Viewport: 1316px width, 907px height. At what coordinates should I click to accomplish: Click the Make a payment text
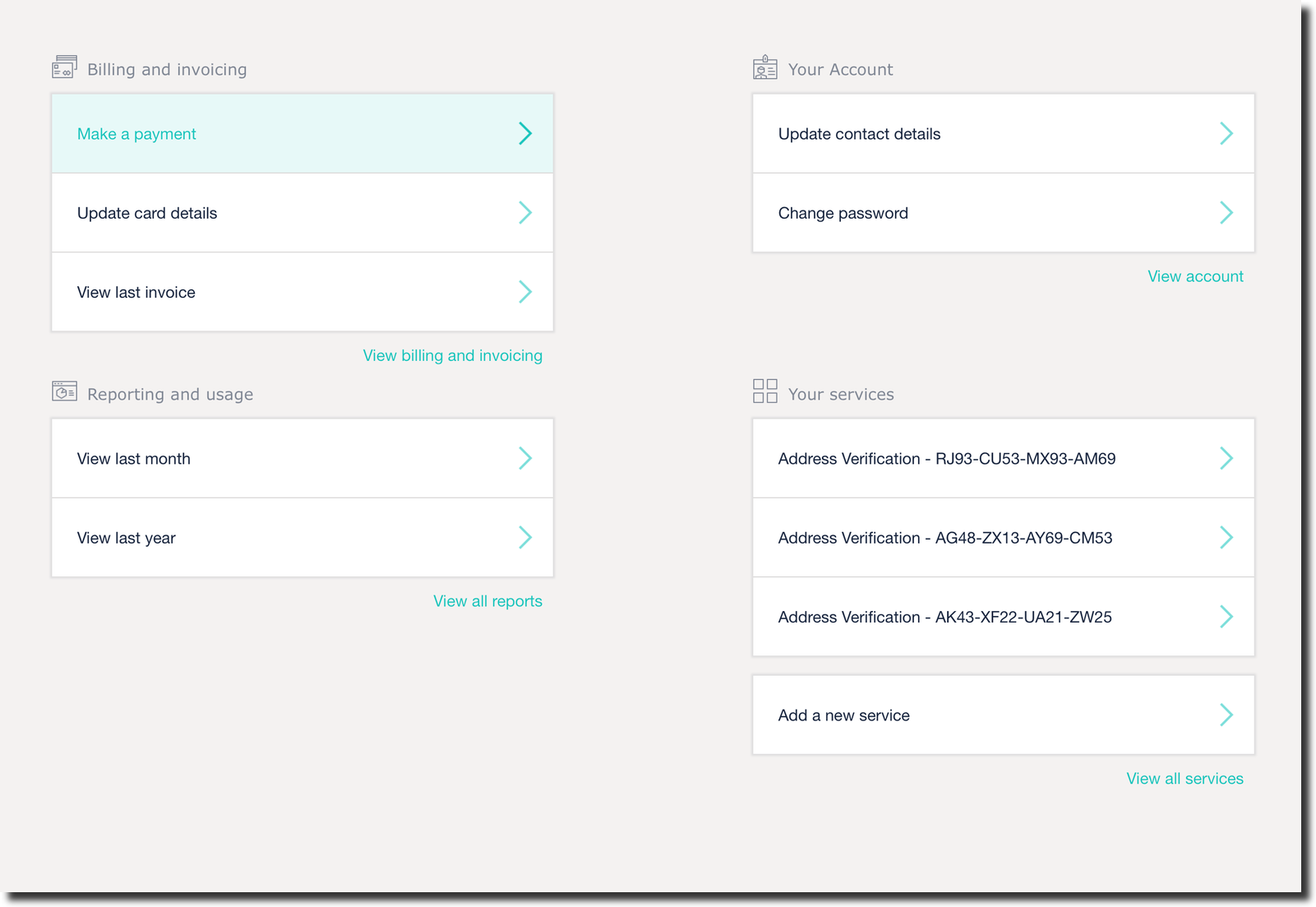tap(136, 134)
